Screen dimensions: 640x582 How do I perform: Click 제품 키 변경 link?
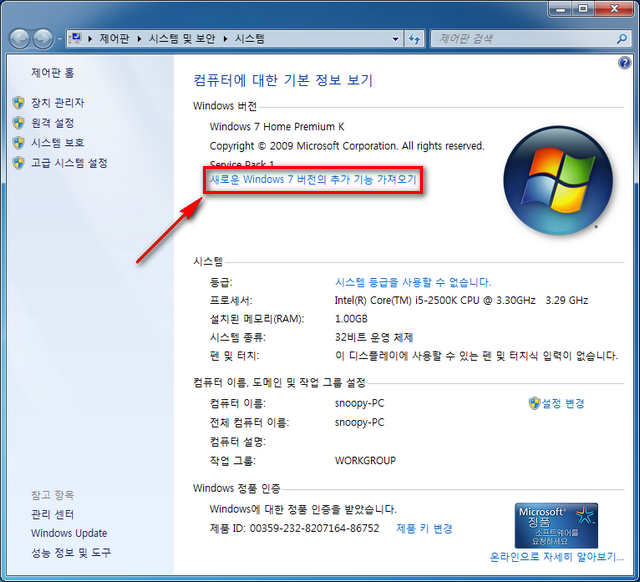click(x=424, y=529)
